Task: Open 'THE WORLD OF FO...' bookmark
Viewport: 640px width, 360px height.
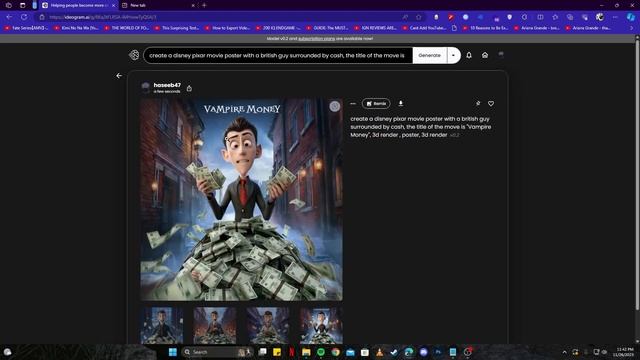Action: click(x=127, y=28)
